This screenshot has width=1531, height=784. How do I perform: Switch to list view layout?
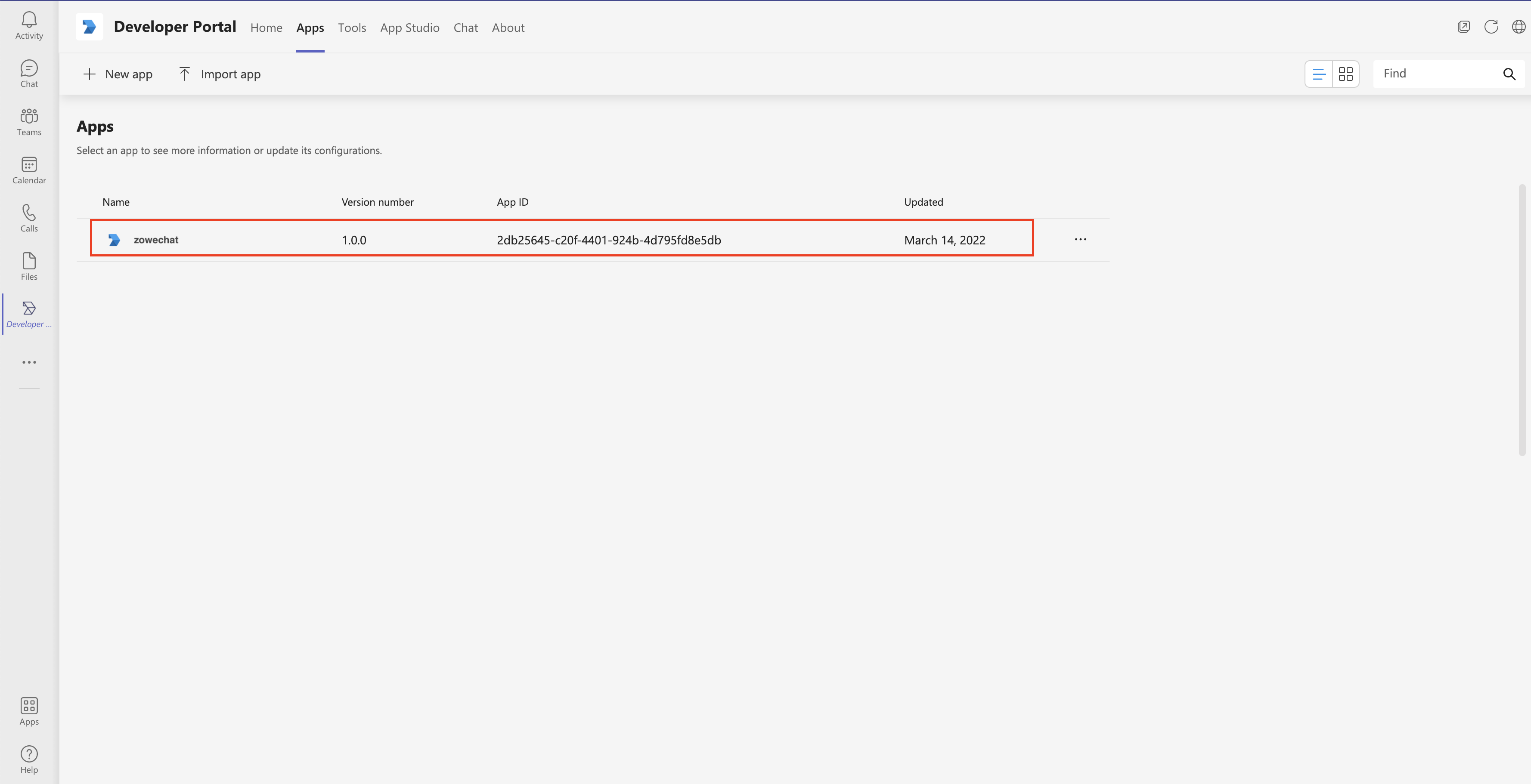(1318, 74)
